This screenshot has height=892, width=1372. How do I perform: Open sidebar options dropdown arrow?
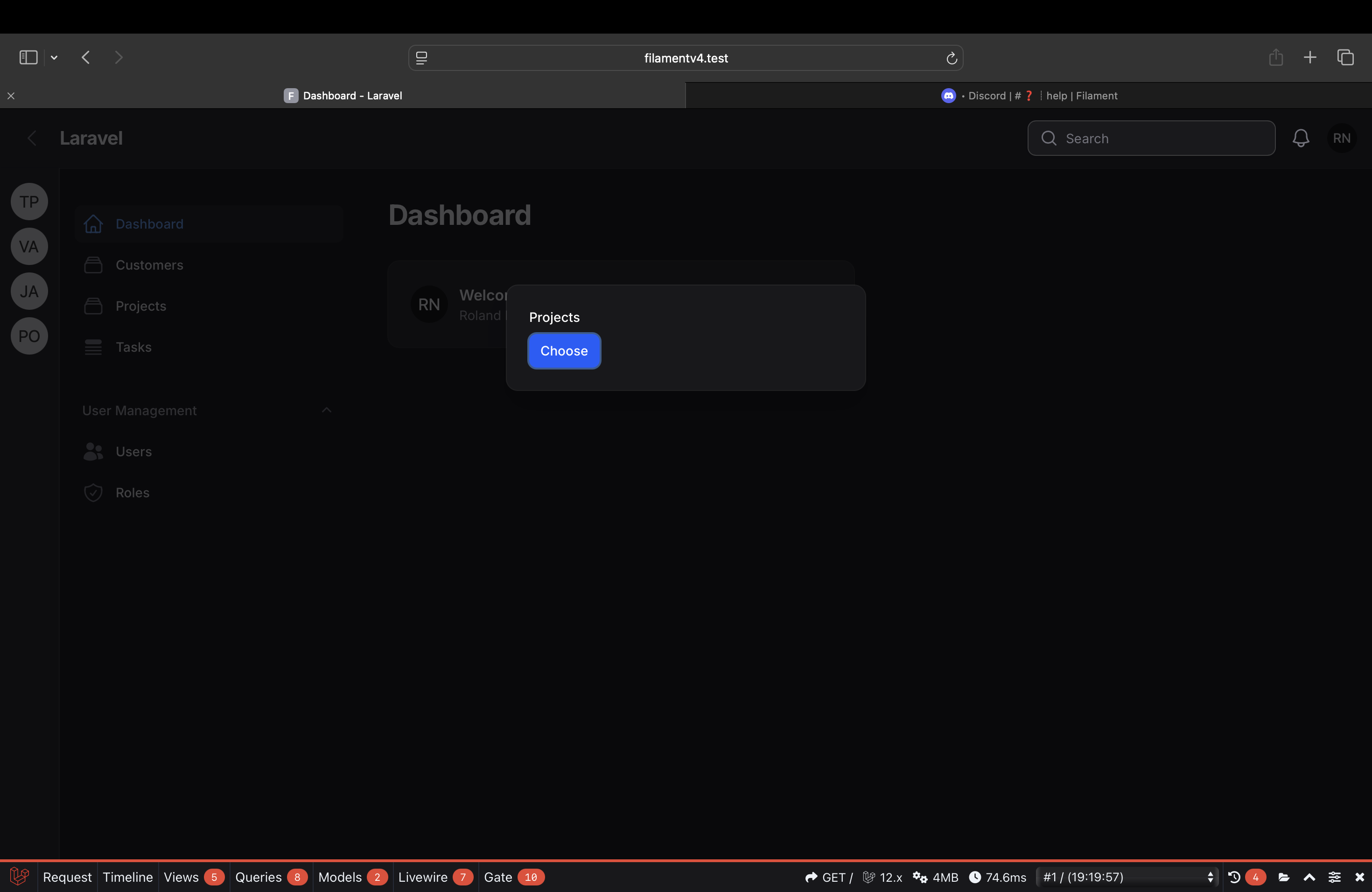click(54, 58)
